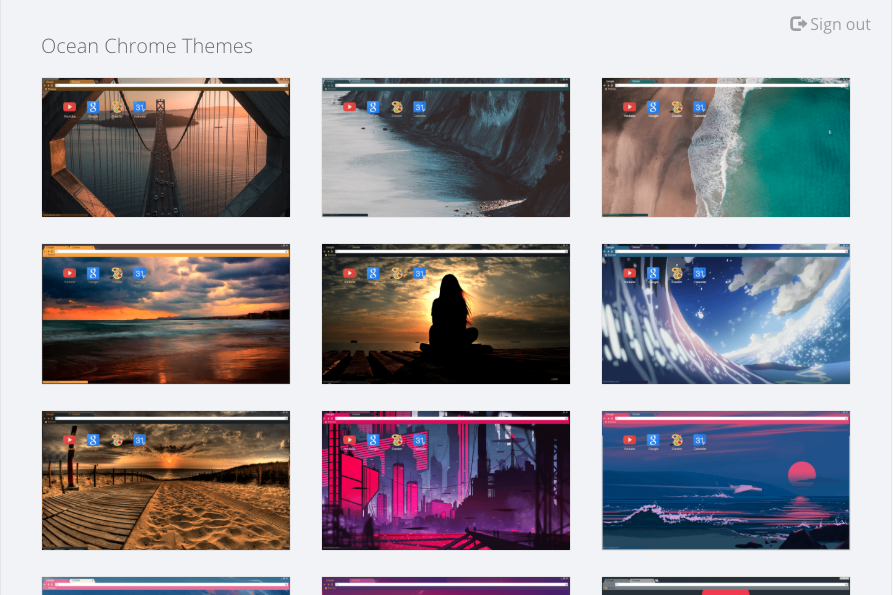Image resolution: width=893 pixels, height=595 pixels.
Task: Click the sign out arrow icon
Action: [798, 24]
